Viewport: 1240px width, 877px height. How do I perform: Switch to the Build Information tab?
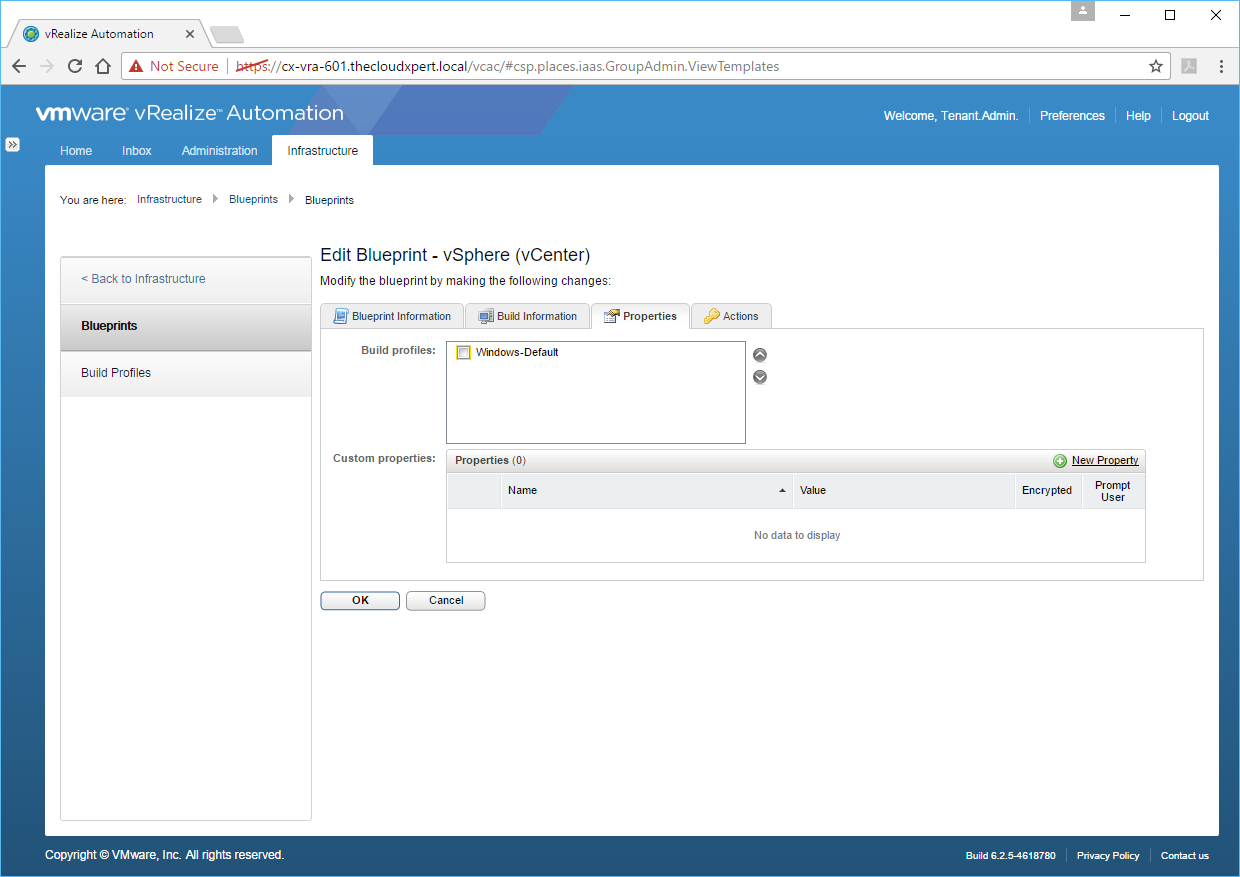coord(528,316)
